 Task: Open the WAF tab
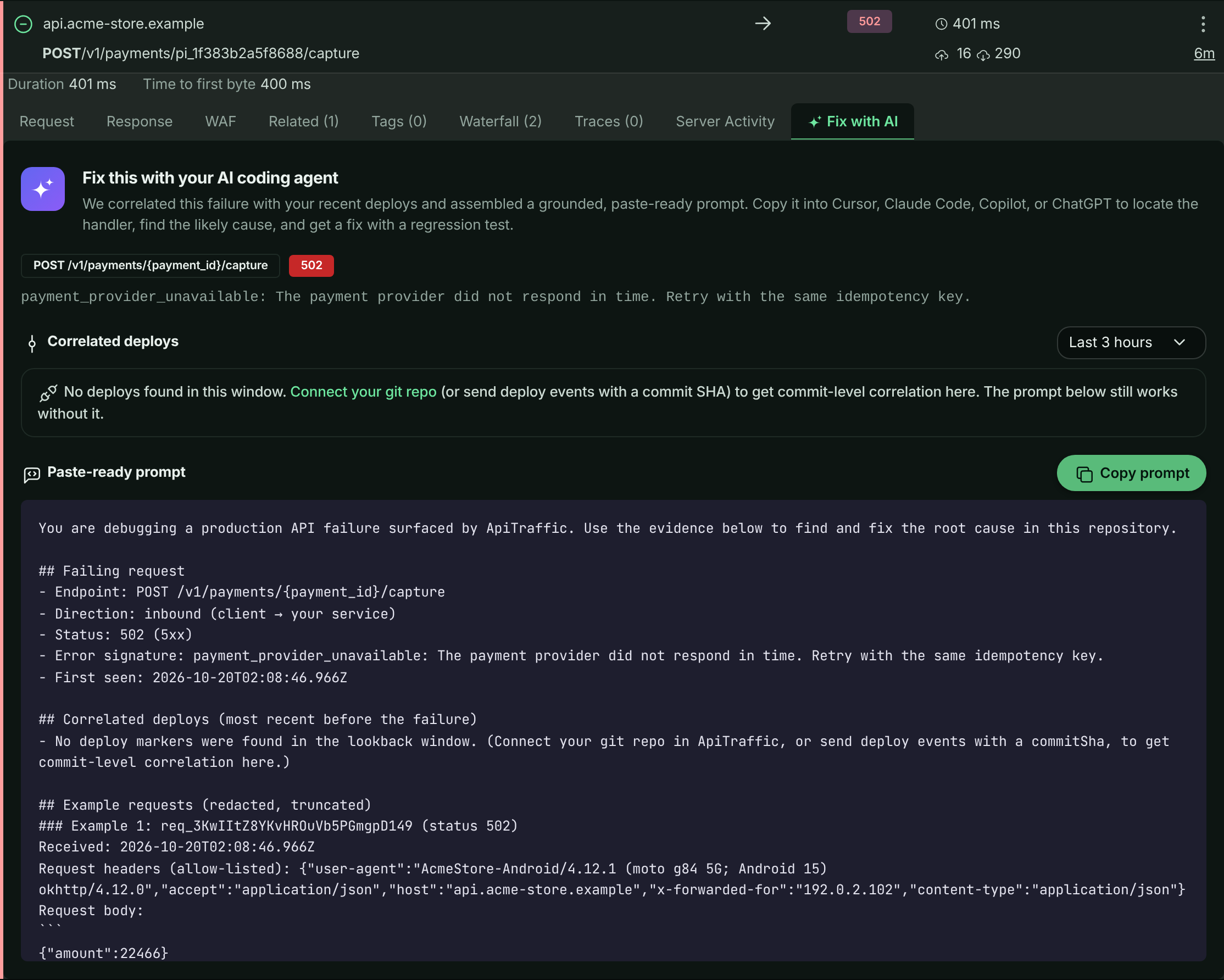[x=220, y=121]
